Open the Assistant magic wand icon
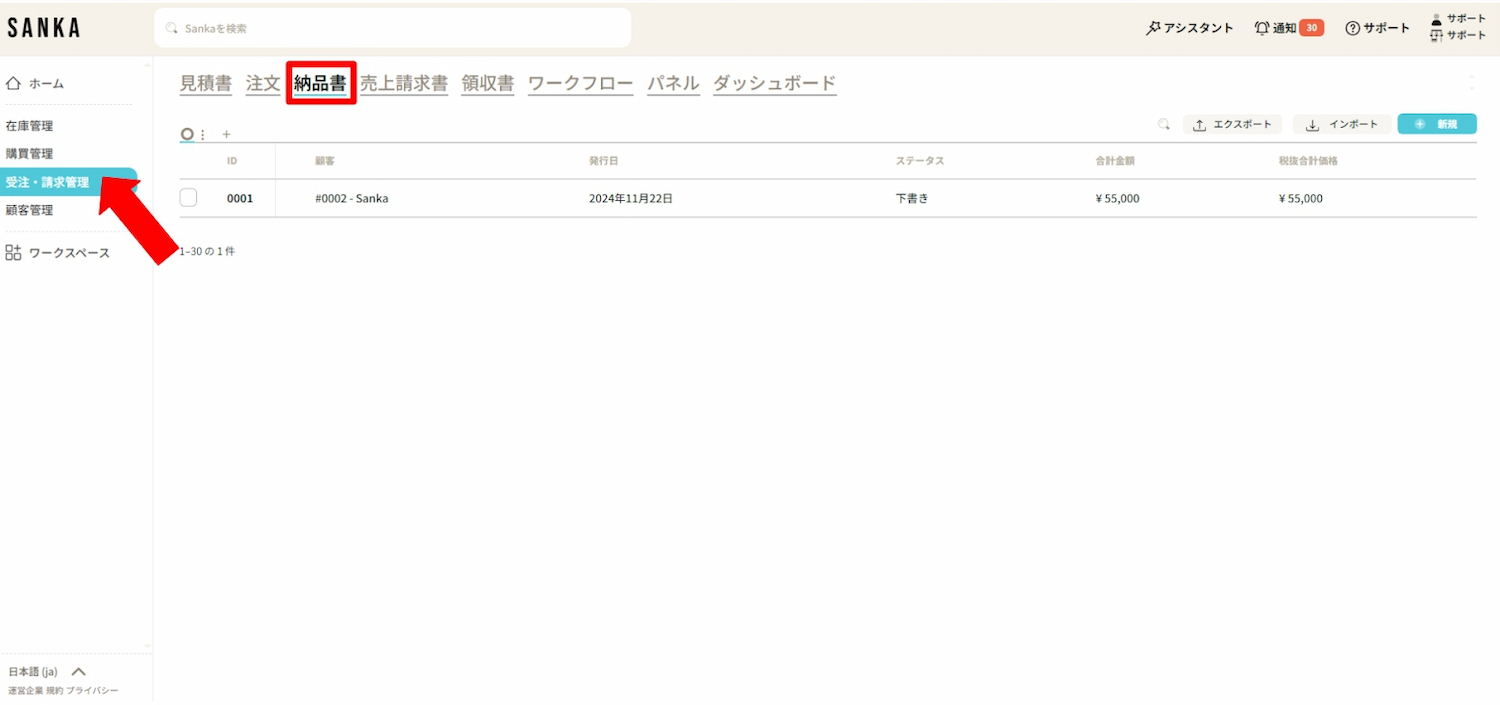1500x705 pixels. tap(1153, 28)
